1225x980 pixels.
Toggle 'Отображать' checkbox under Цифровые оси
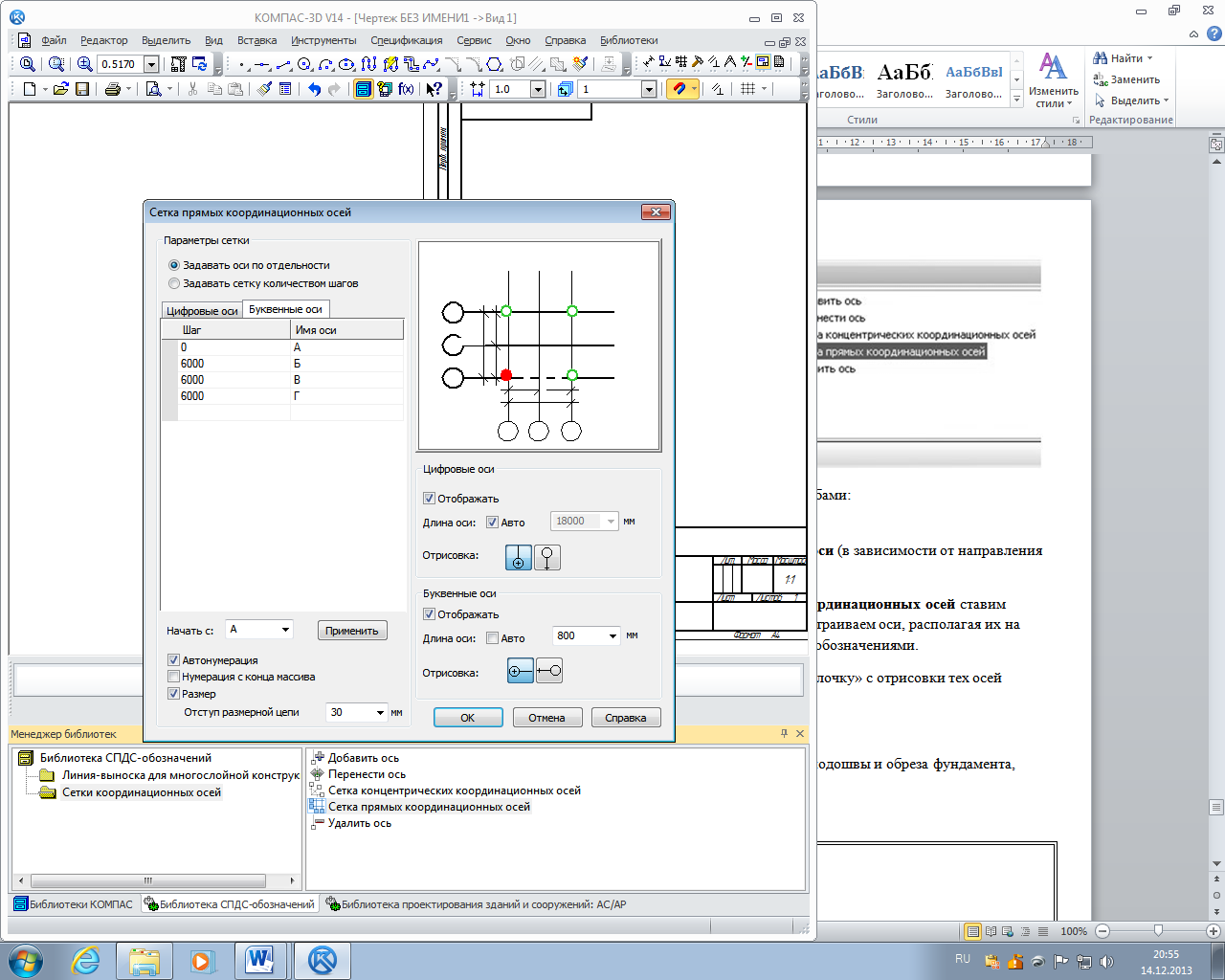coord(429,499)
